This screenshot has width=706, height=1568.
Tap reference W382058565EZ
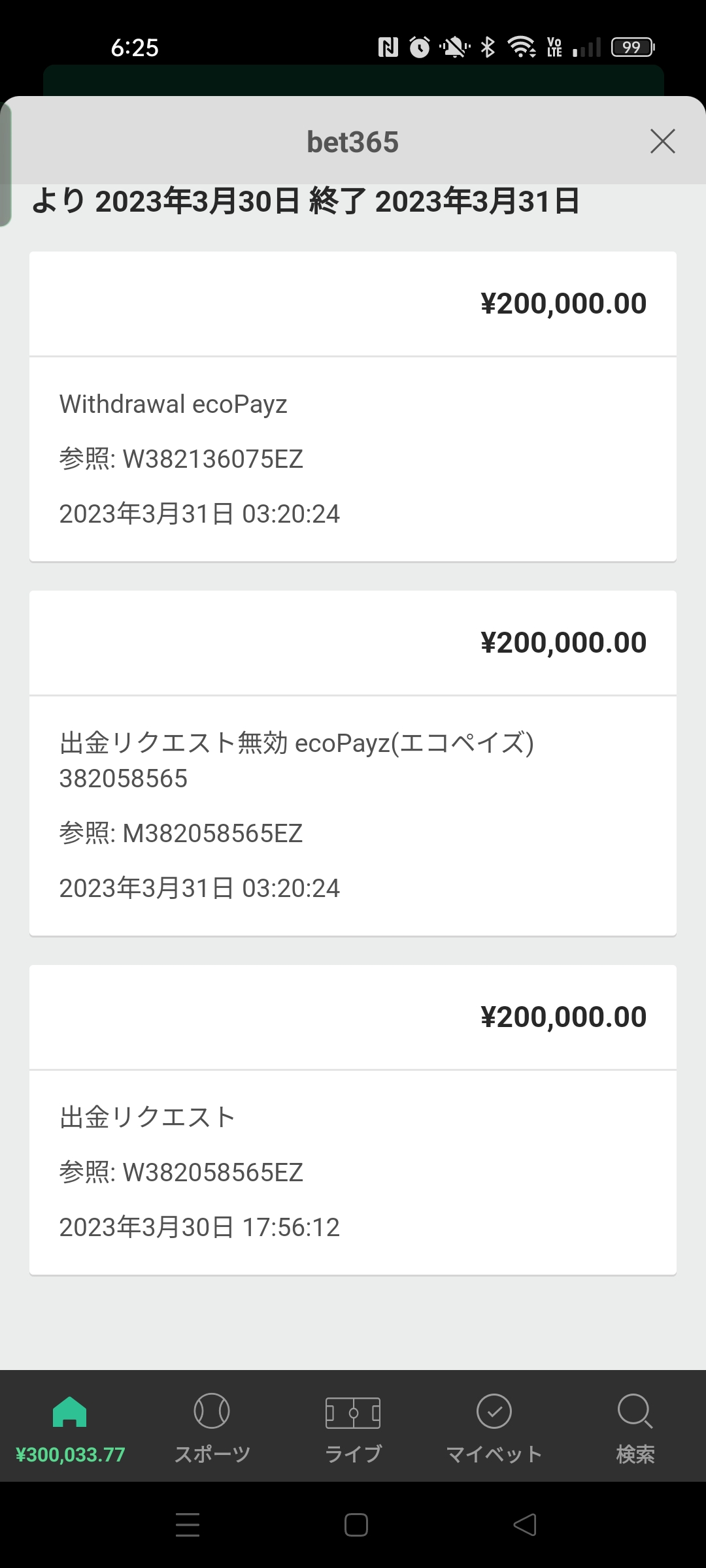pos(181,1173)
